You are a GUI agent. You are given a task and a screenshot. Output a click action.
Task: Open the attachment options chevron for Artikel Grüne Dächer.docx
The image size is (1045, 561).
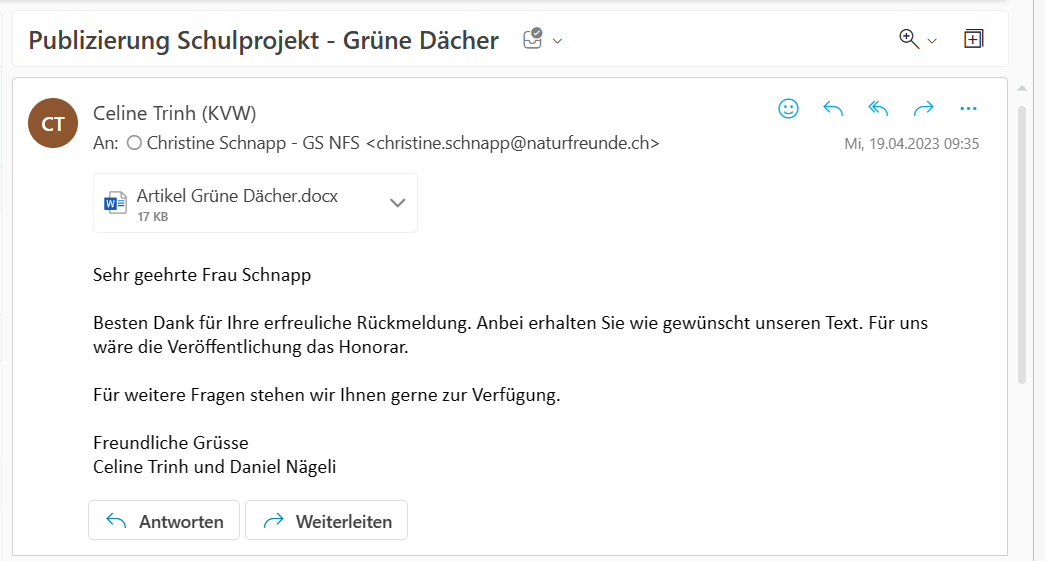tap(397, 203)
